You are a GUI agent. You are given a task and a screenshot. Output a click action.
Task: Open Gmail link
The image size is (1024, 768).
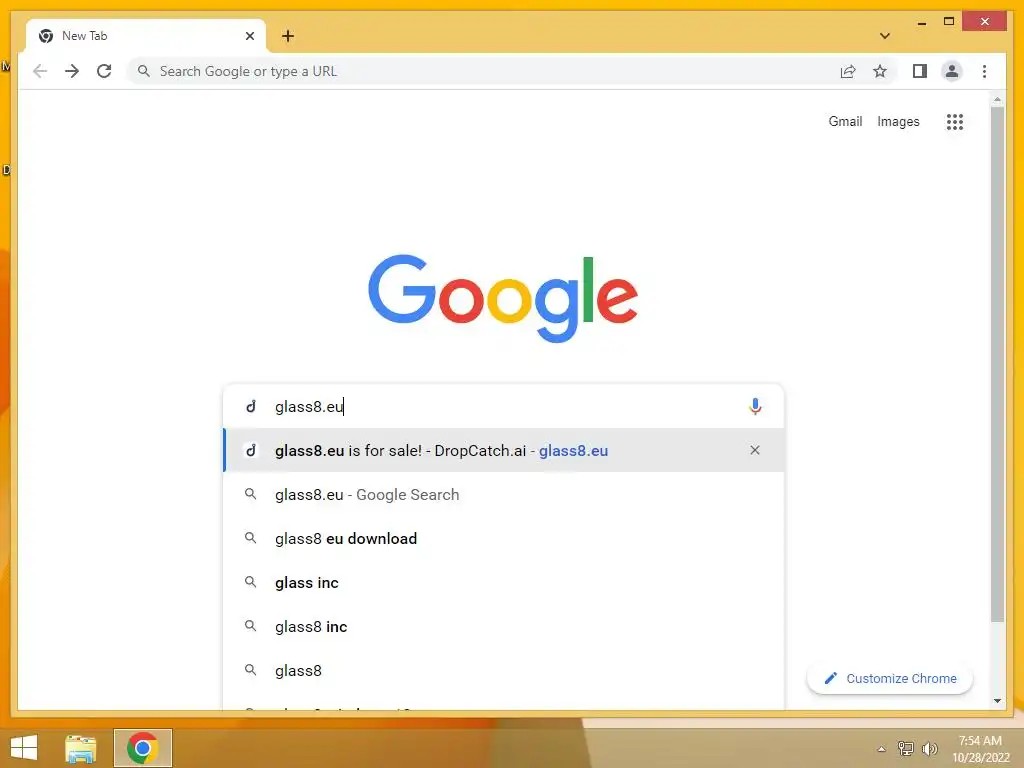(845, 121)
